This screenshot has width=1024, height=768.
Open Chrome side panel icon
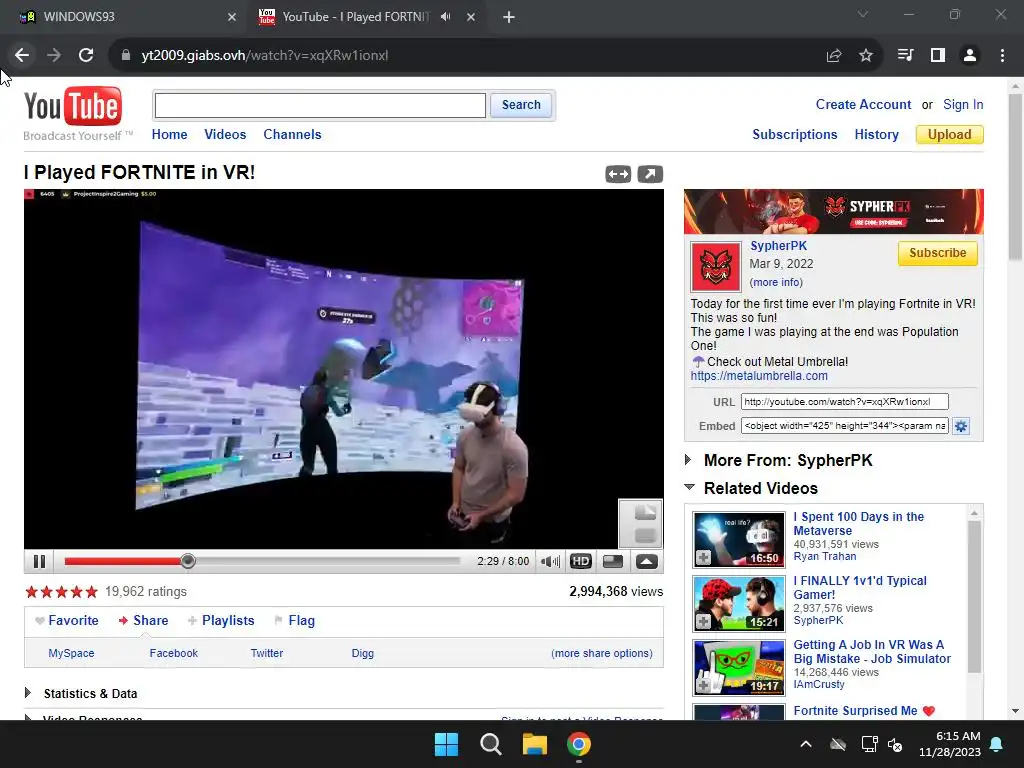pyautogui.click(x=938, y=56)
